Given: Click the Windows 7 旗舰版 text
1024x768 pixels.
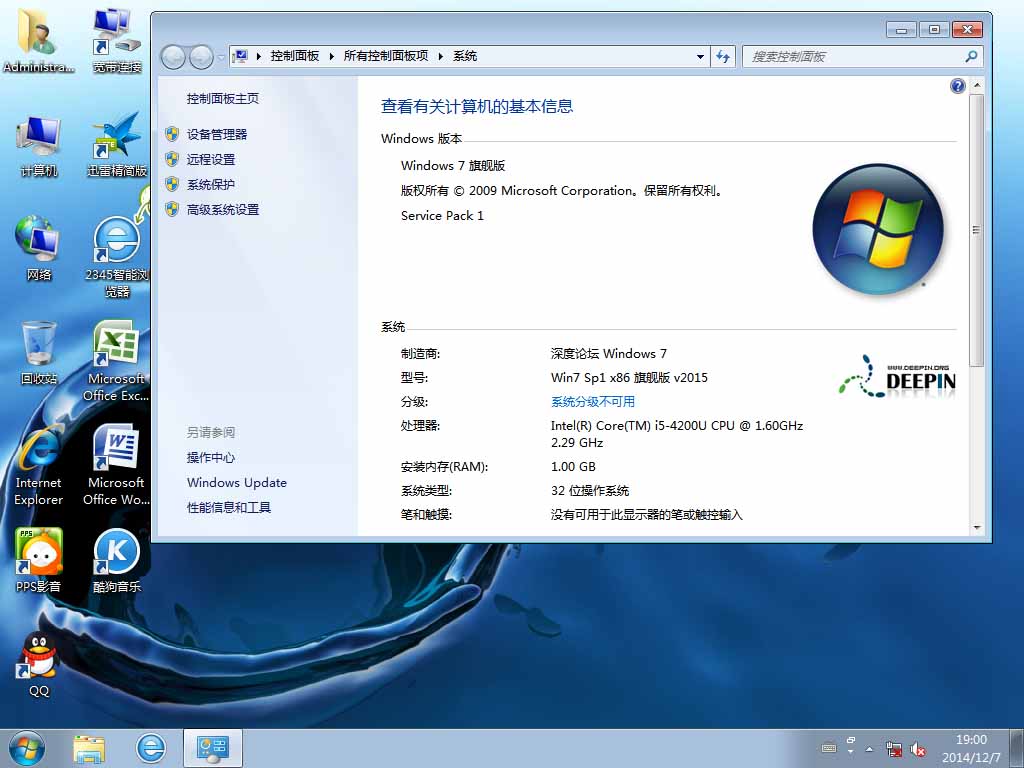Looking at the screenshot, I should 453,165.
